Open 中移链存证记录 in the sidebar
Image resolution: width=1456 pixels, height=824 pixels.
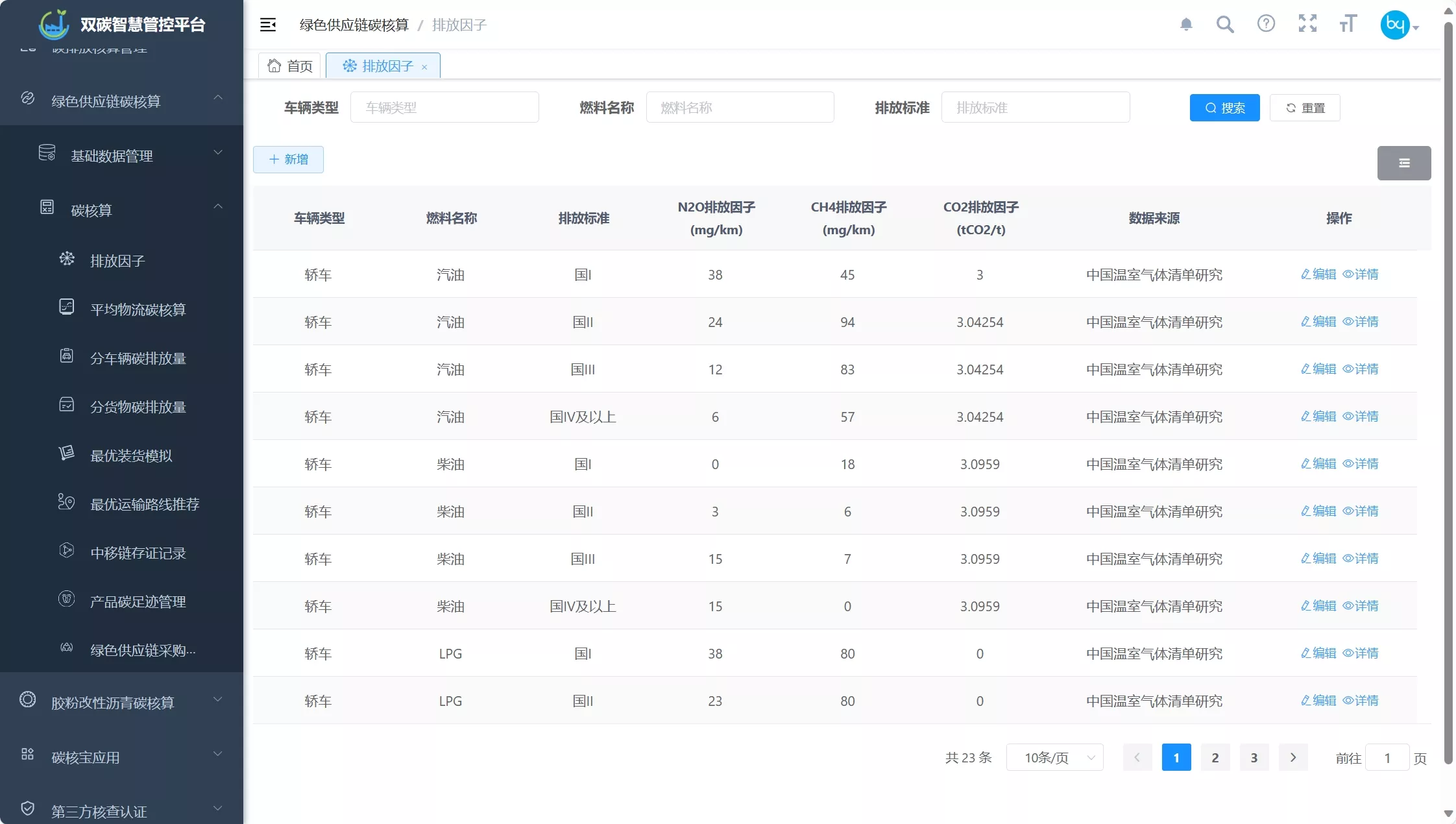coord(122,553)
